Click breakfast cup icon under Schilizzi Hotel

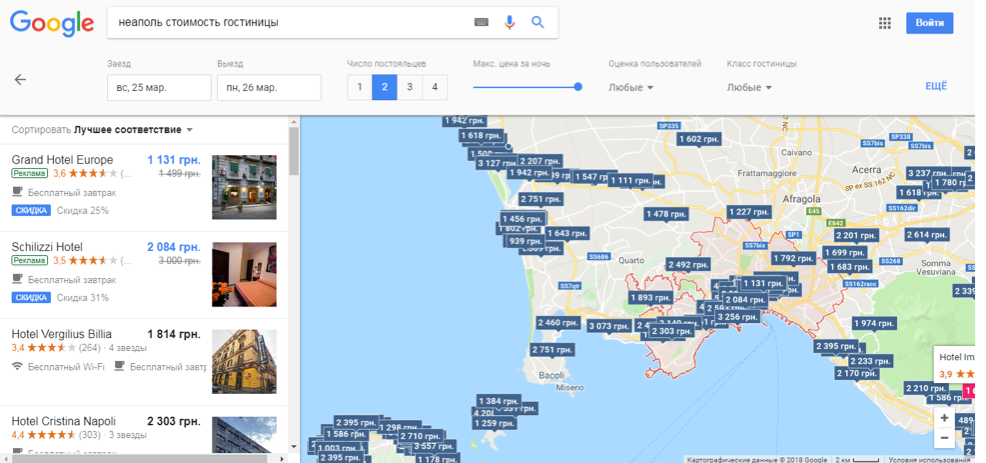(x=17, y=279)
